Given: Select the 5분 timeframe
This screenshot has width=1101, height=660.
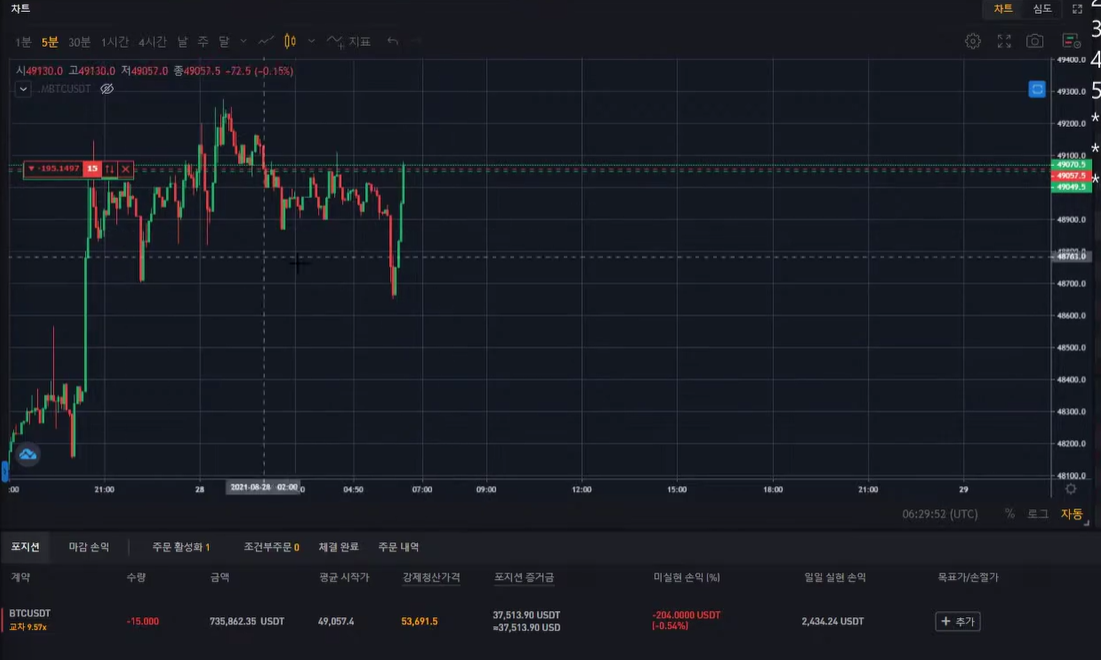Looking at the screenshot, I should (x=50, y=42).
